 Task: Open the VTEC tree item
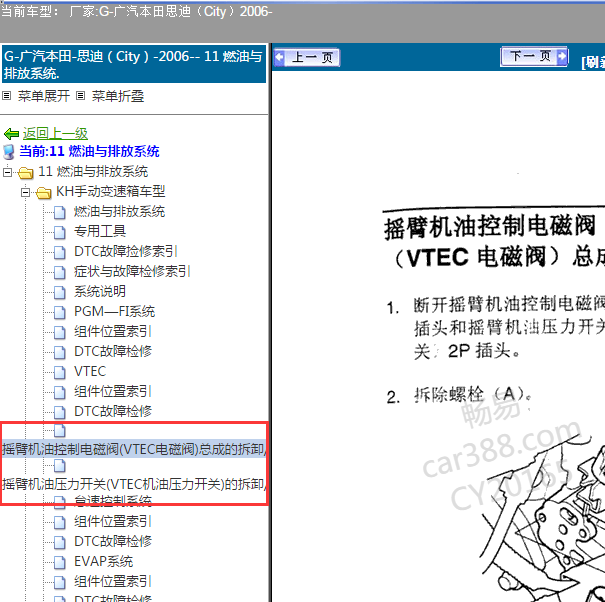click(x=90, y=371)
